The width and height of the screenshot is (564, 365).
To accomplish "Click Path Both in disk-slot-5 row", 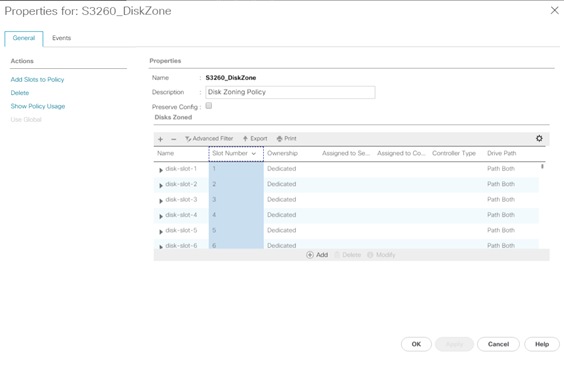I will (501, 230).
